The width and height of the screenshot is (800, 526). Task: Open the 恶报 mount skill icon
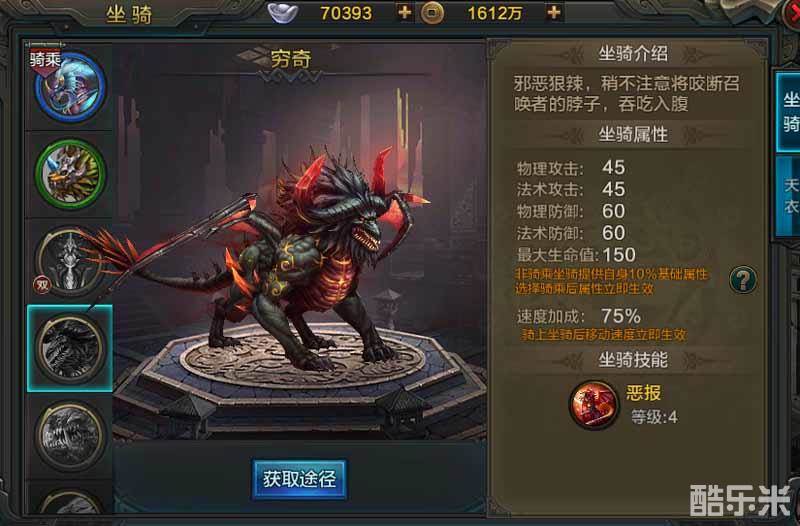[593, 405]
